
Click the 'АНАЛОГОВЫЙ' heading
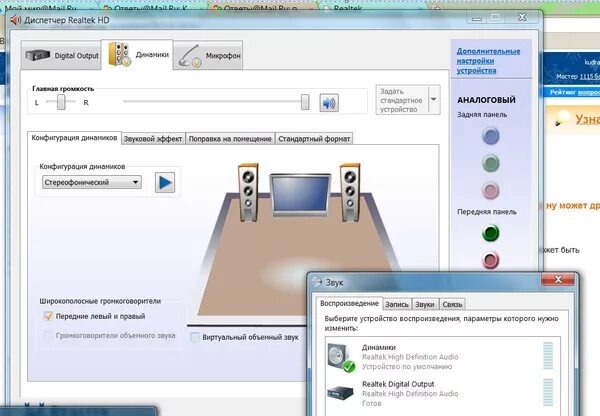(486, 100)
